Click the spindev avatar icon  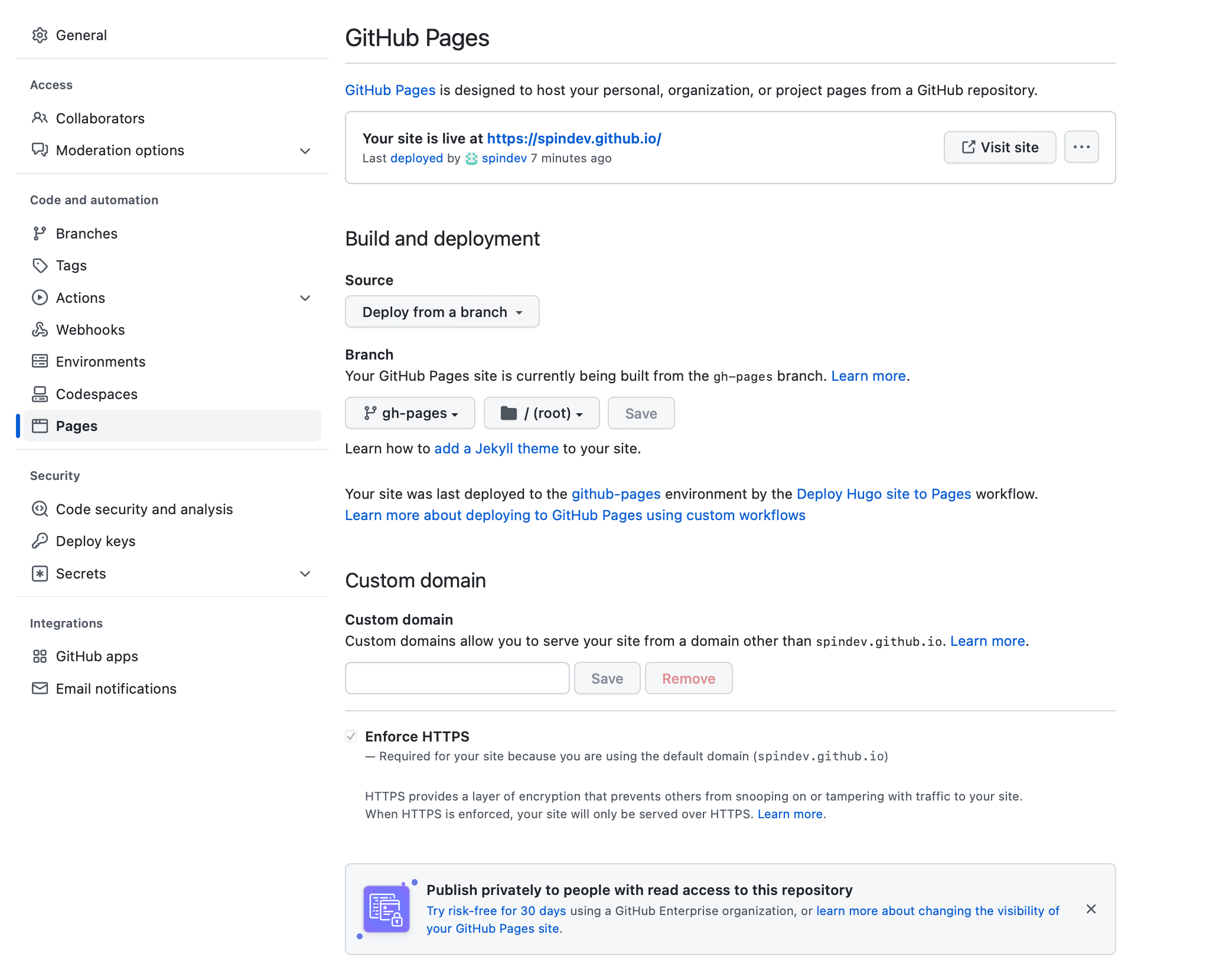click(471, 158)
